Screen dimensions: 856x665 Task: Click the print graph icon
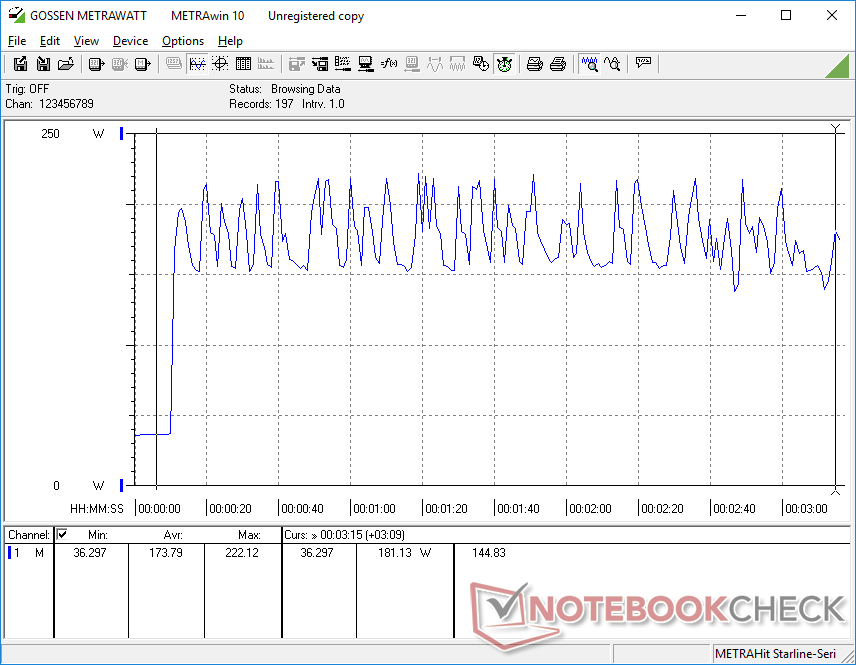(534, 64)
